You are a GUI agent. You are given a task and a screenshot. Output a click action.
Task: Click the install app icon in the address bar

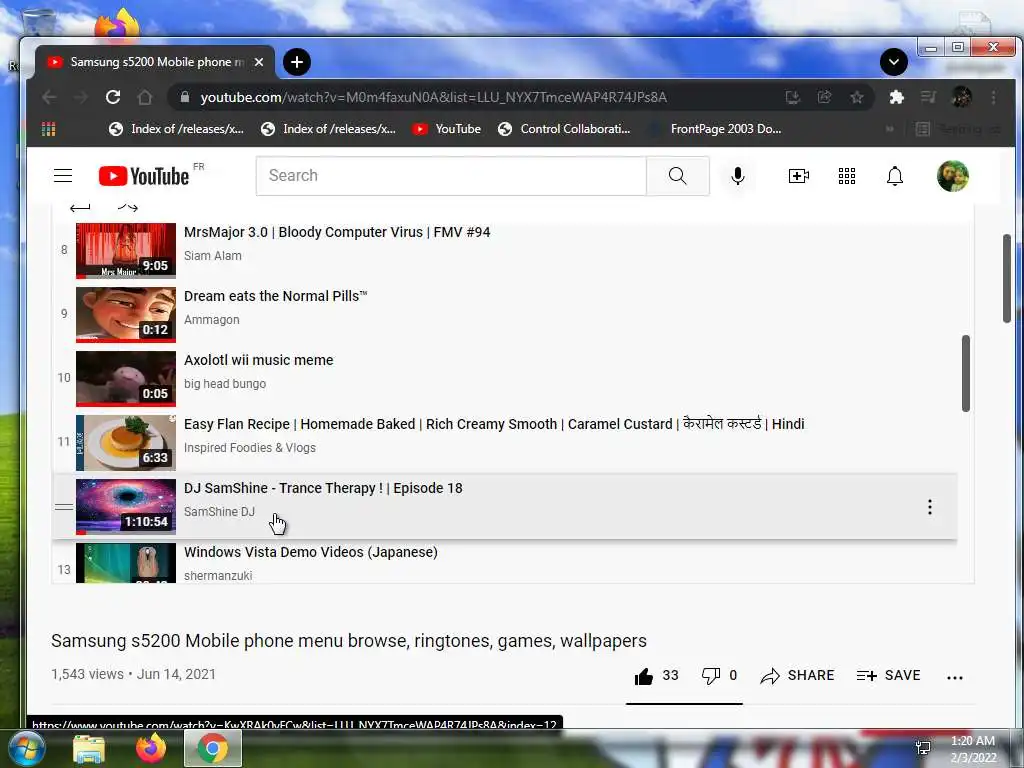point(793,97)
